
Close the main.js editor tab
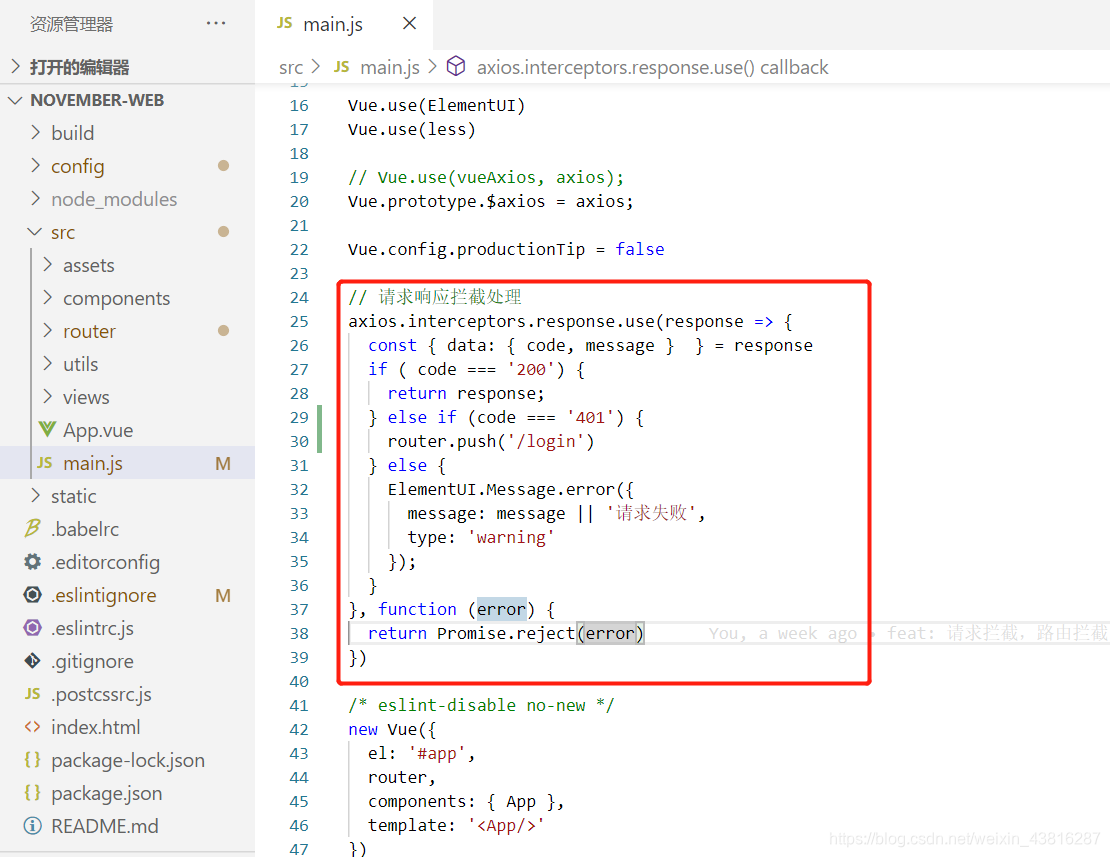[x=409, y=23]
